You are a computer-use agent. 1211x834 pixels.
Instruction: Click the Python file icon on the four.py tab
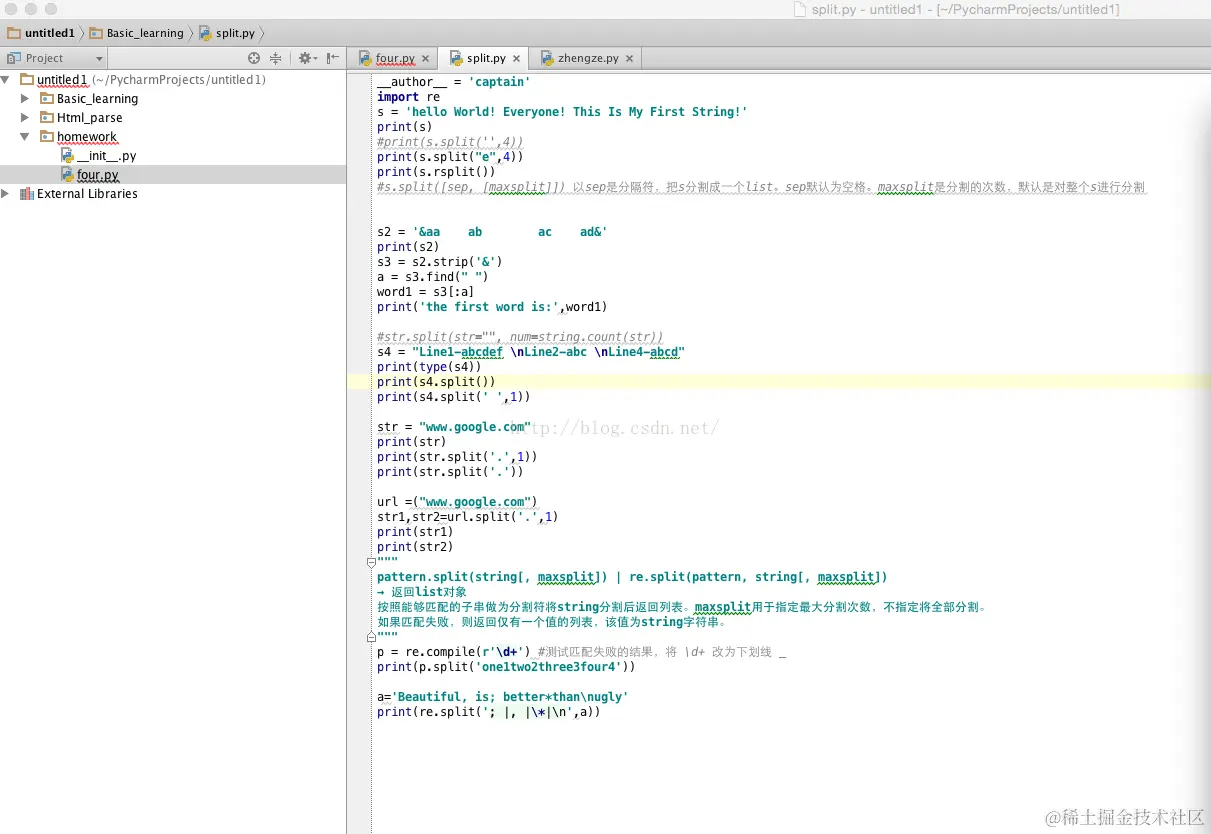point(365,58)
